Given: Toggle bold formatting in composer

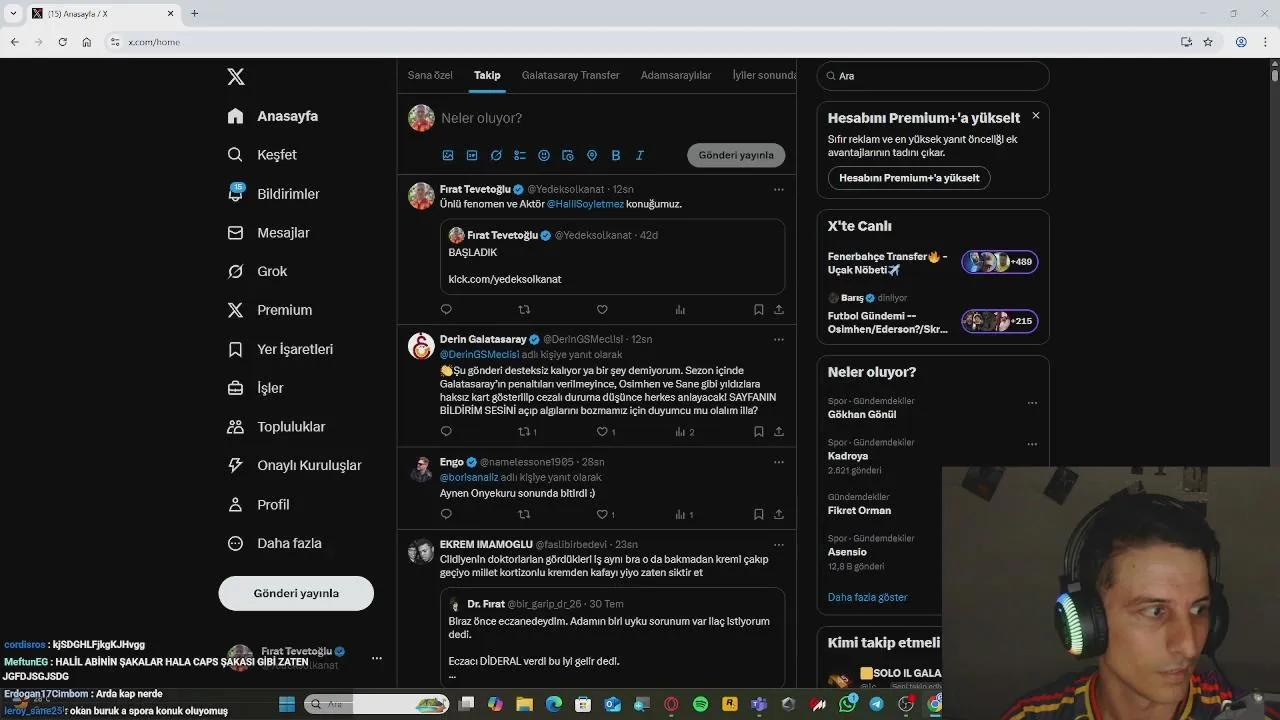Looking at the screenshot, I should click(616, 156).
